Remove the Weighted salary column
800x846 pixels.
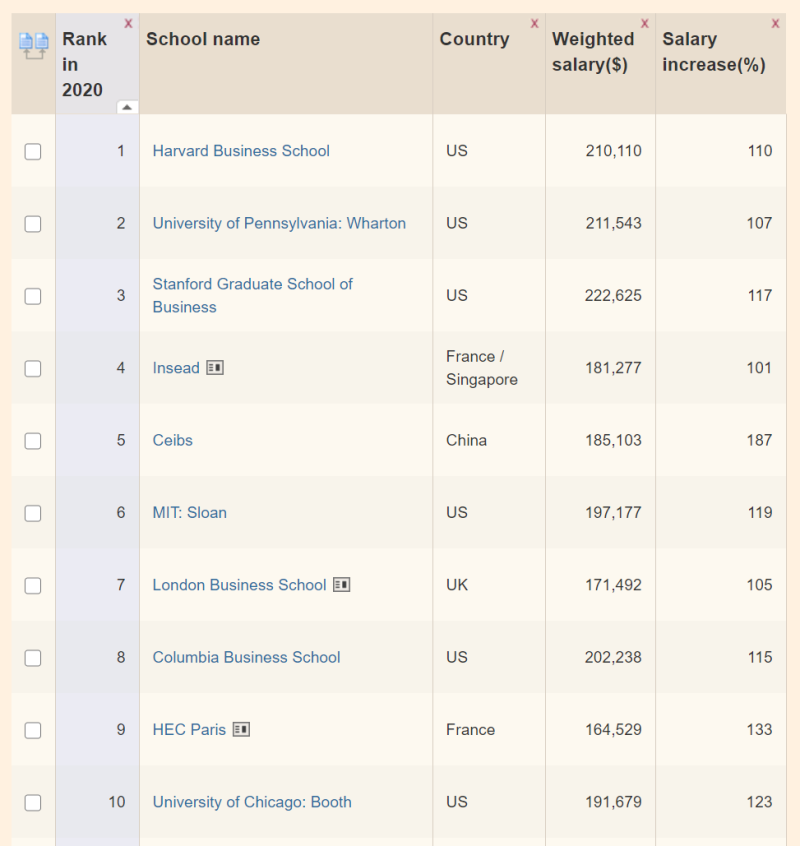click(644, 23)
